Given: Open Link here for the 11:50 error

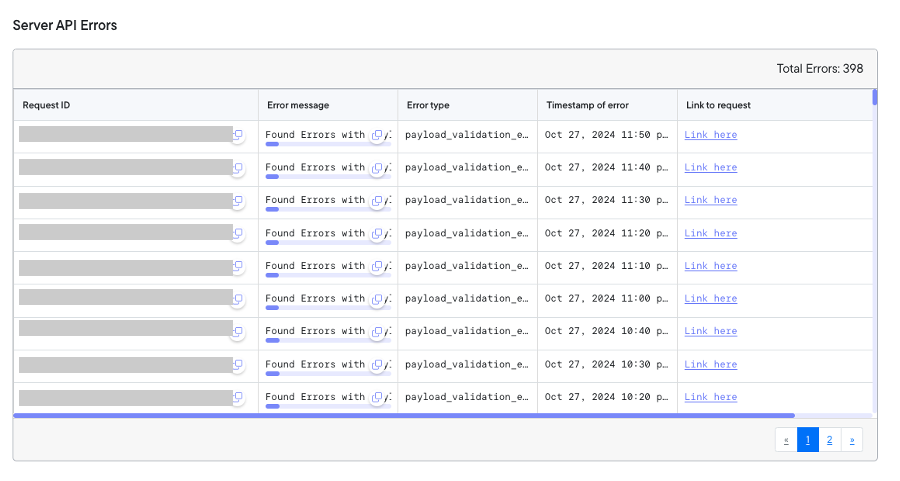Looking at the screenshot, I should [x=711, y=135].
